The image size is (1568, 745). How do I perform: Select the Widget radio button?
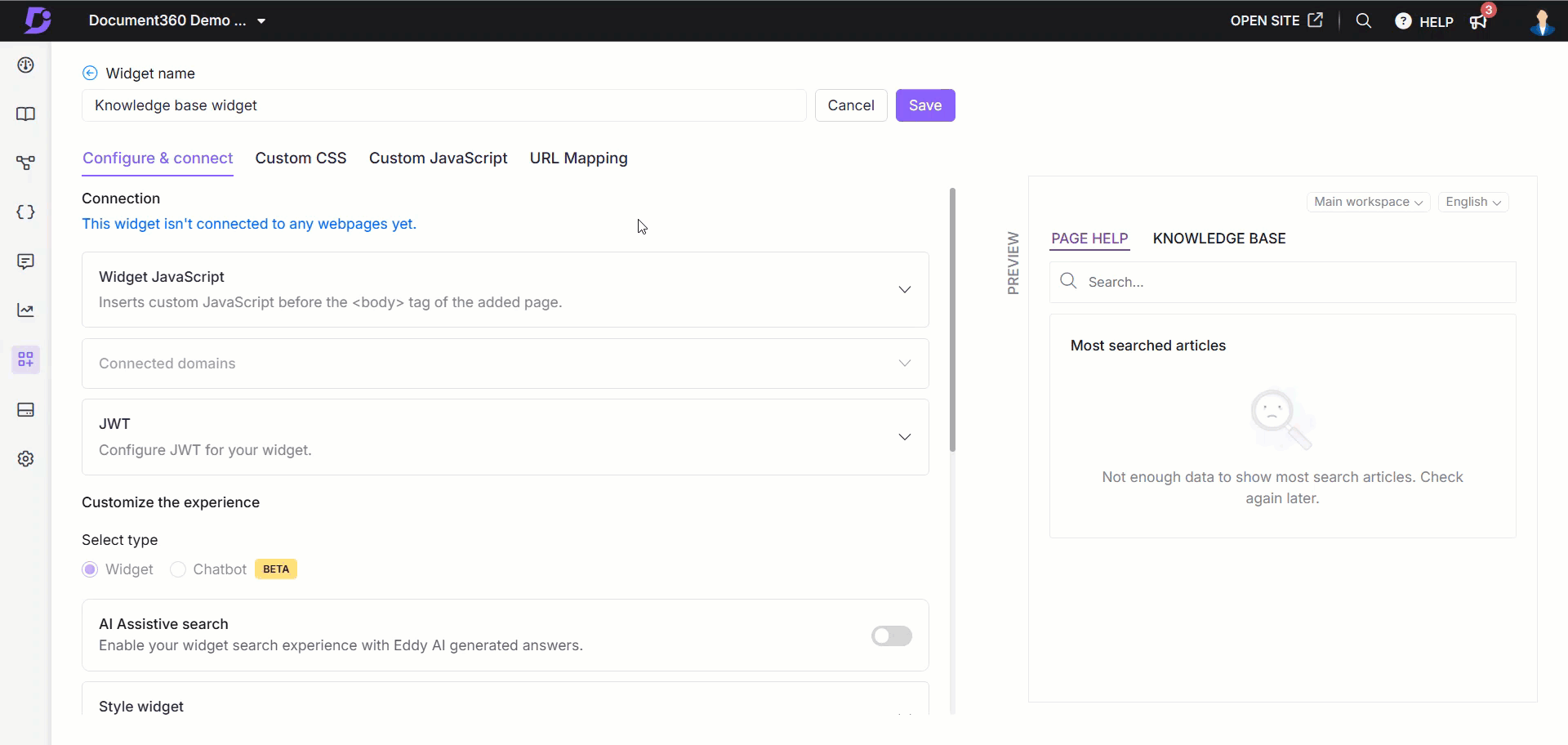[x=90, y=569]
